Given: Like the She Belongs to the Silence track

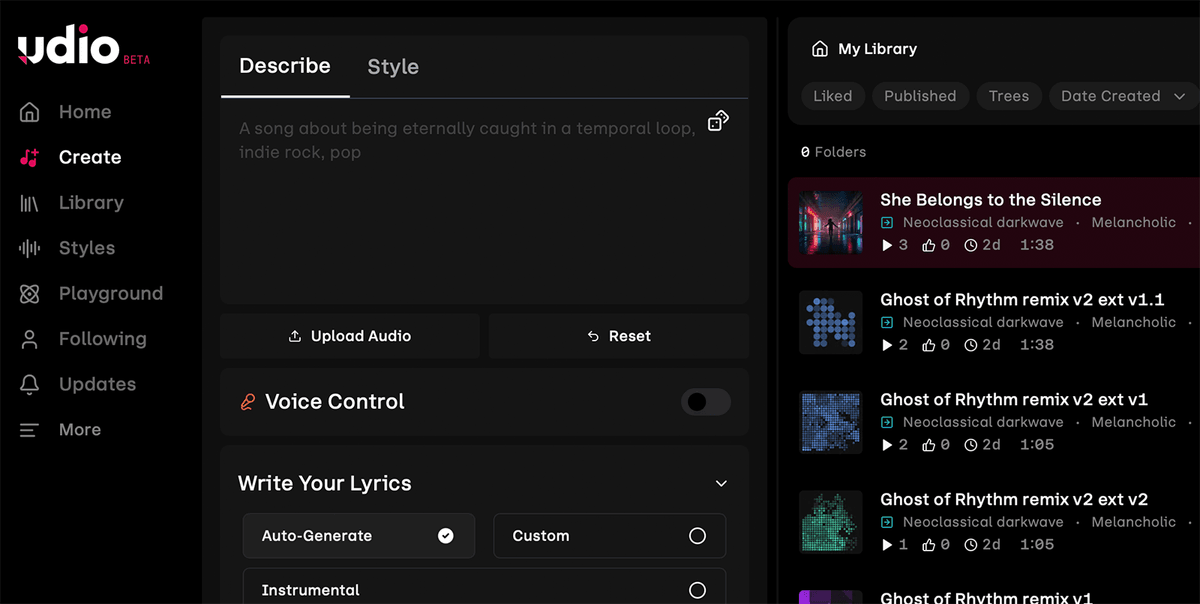Looking at the screenshot, I should (x=929, y=245).
